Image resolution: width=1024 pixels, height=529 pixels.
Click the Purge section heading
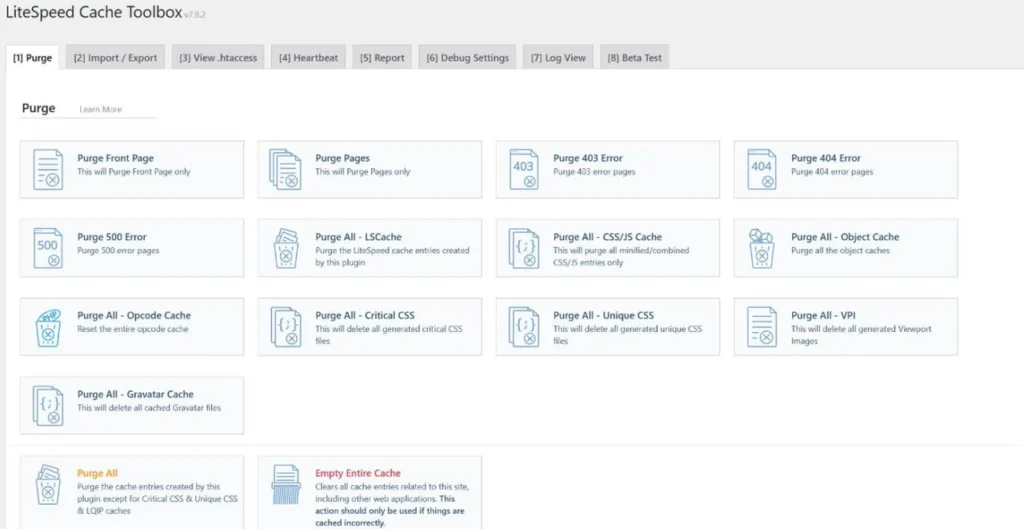pos(39,108)
